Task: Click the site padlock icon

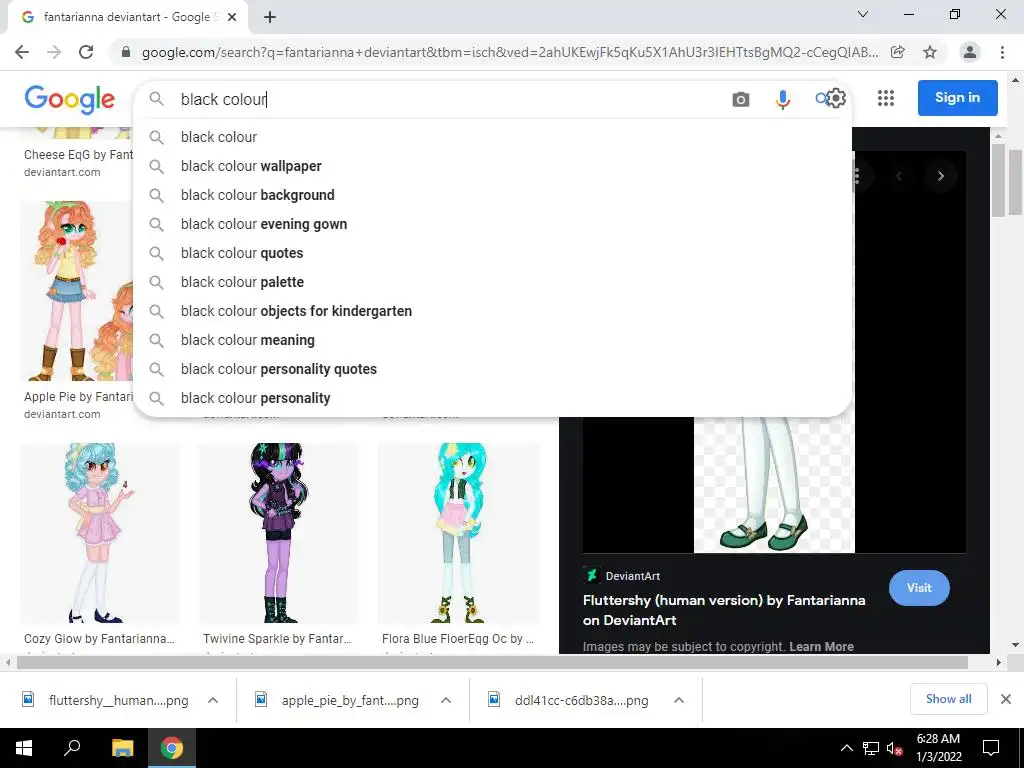Action: (126, 52)
